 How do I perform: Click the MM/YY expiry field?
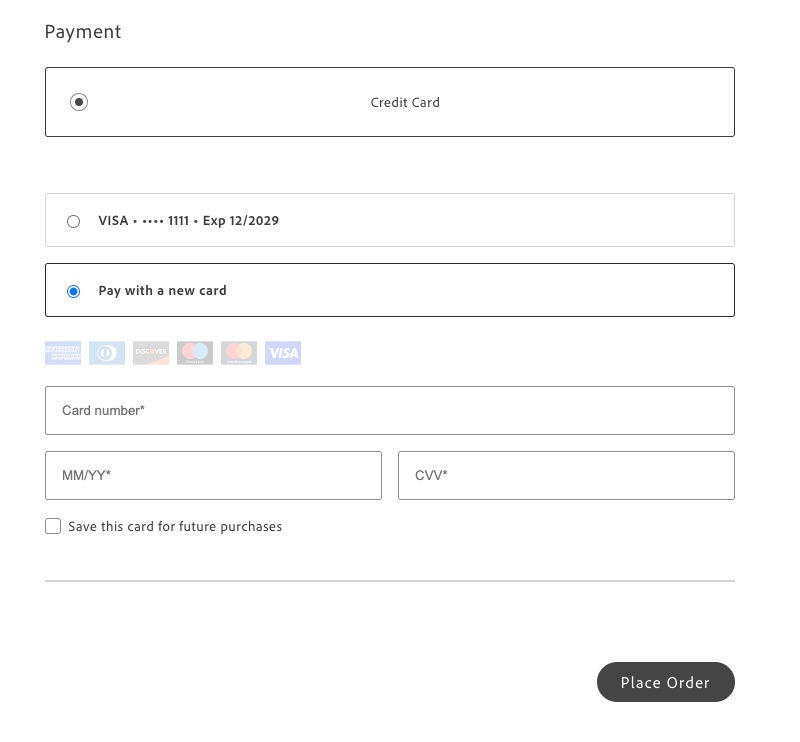pos(213,475)
